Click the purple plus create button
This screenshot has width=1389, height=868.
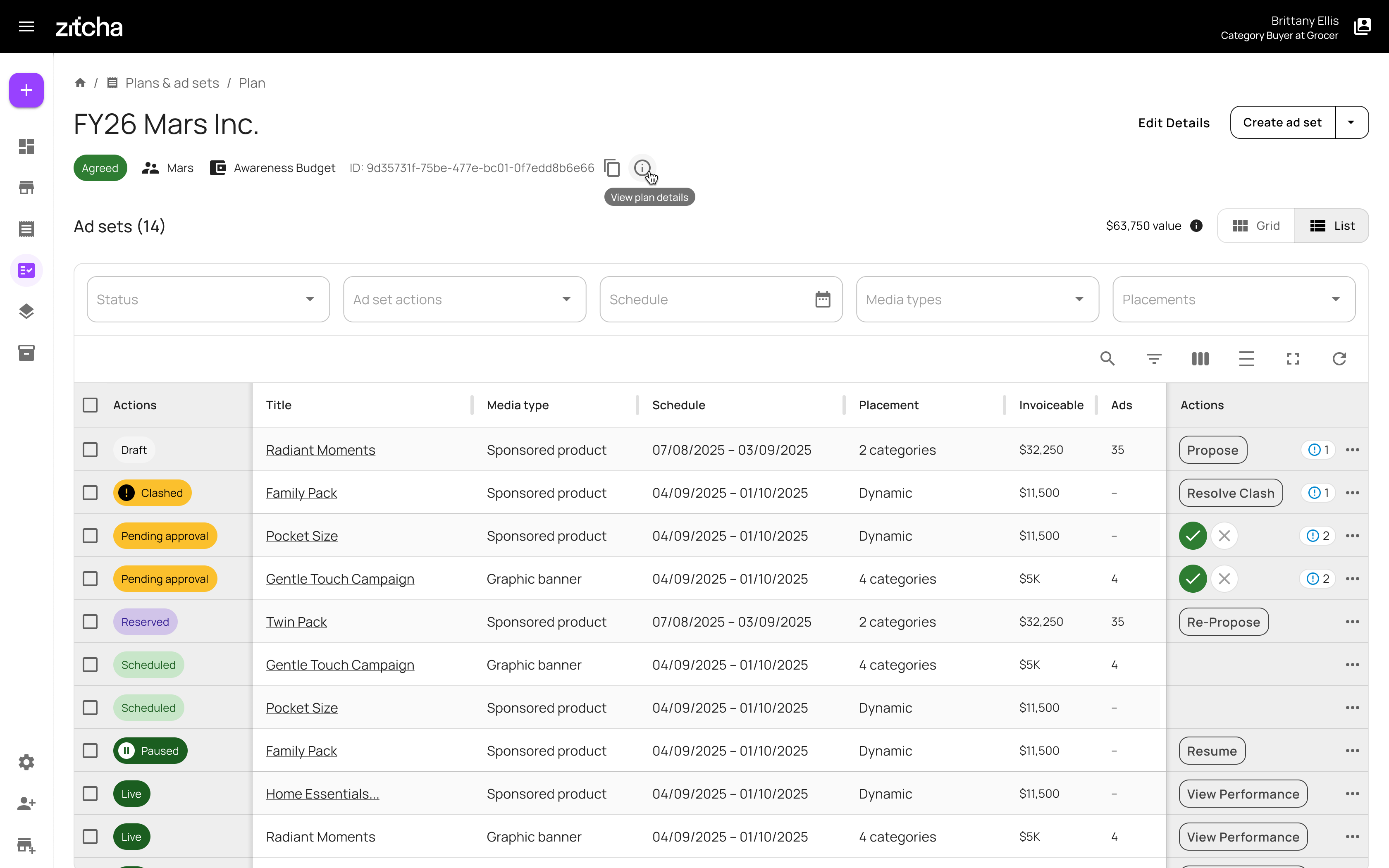(26, 90)
